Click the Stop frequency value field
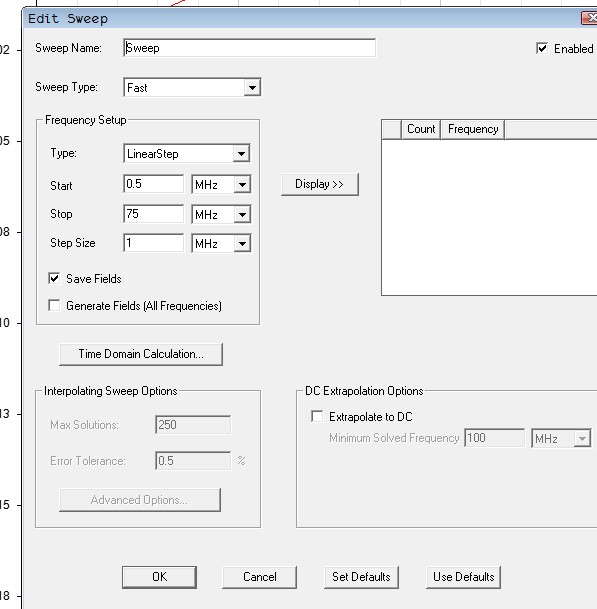 [153, 214]
